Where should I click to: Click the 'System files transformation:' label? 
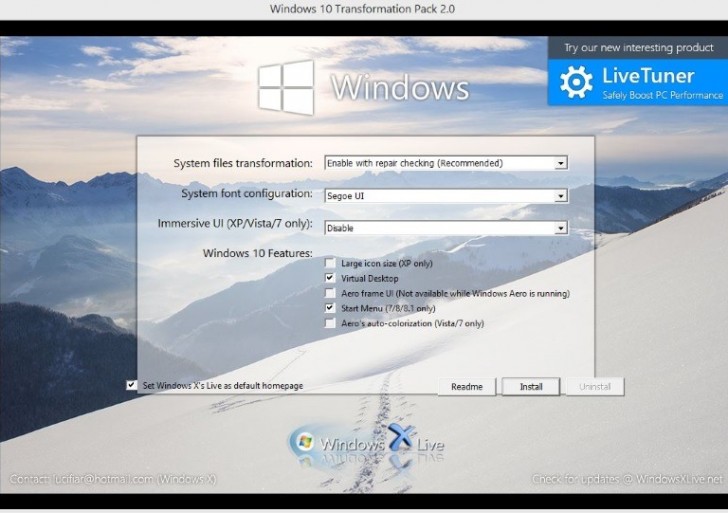coord(243,163)
